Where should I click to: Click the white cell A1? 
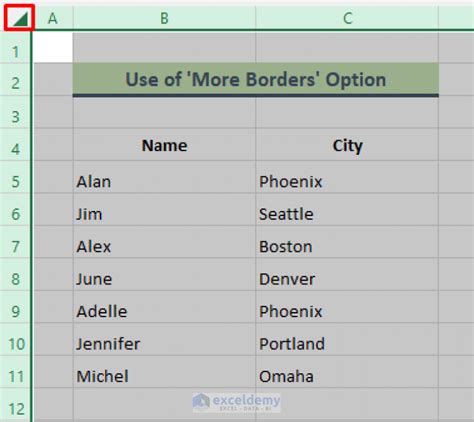point(53,47)
